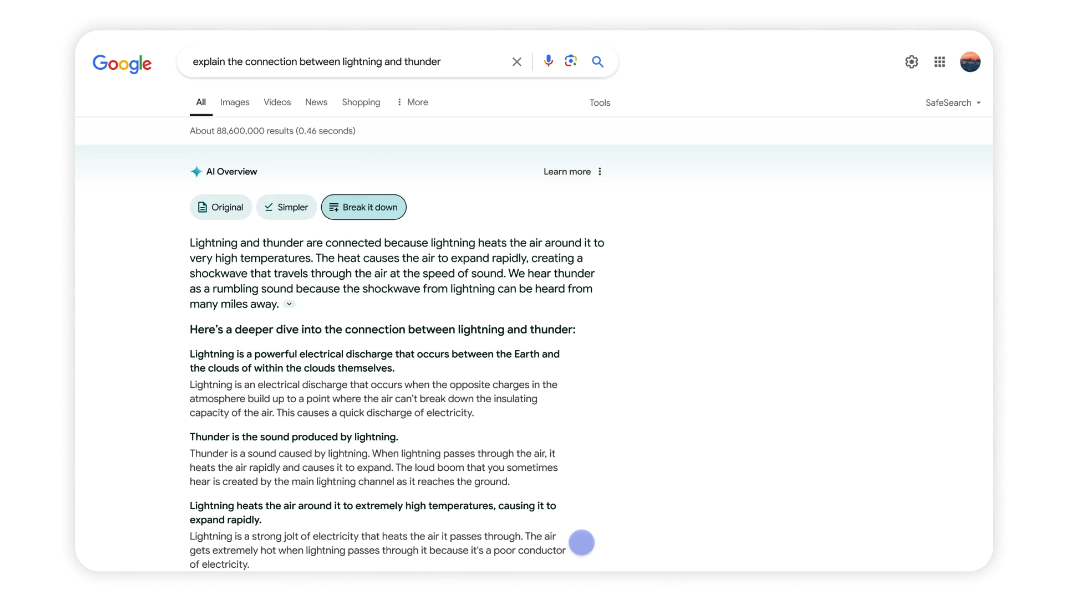Switch to the Images tab
Image resolution: width=1069 pixels, height=604 pixels.
tap(235, 102)
